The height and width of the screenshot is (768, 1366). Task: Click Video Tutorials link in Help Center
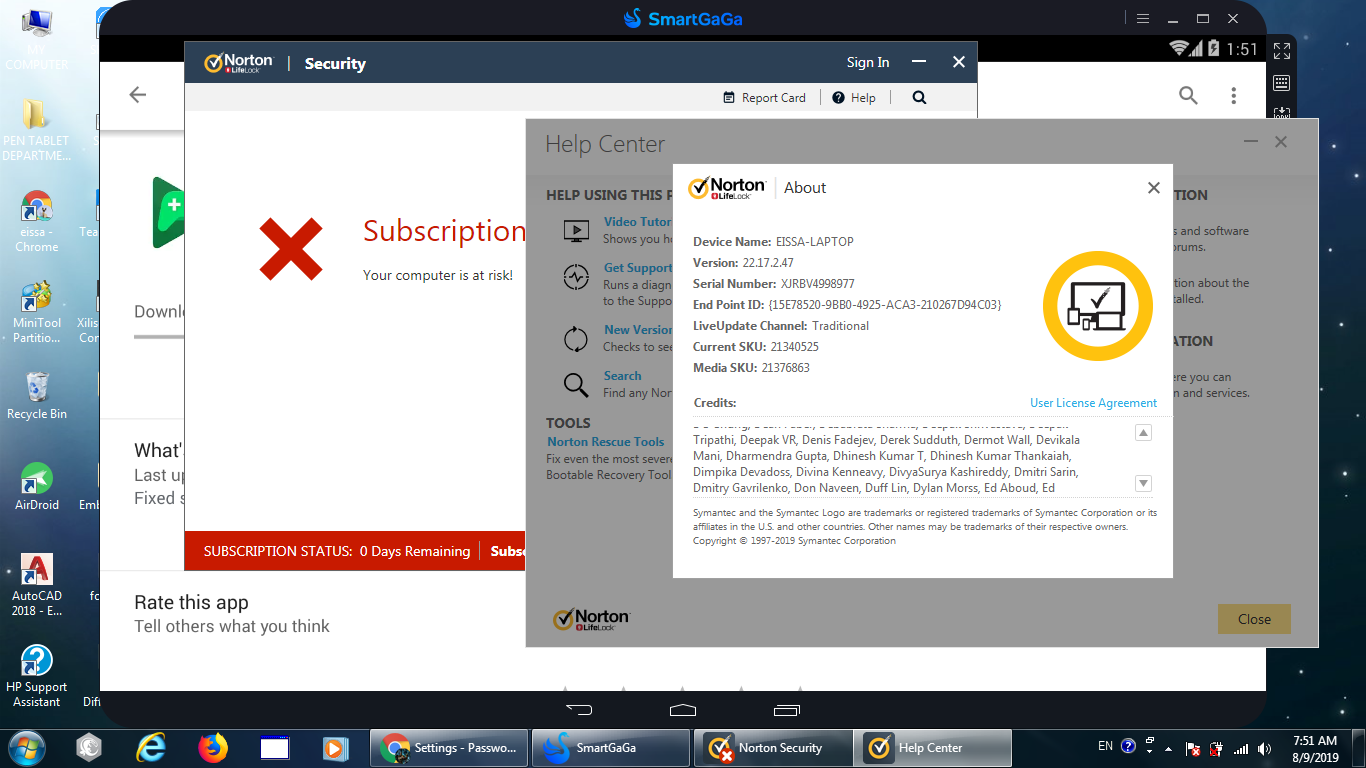638,222
